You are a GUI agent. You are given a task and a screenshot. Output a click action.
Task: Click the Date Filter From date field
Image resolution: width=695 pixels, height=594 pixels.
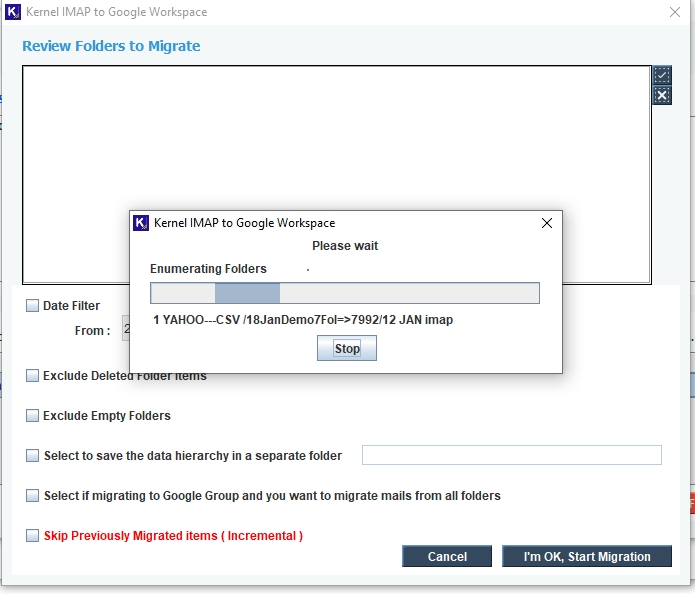pos(126,328)
